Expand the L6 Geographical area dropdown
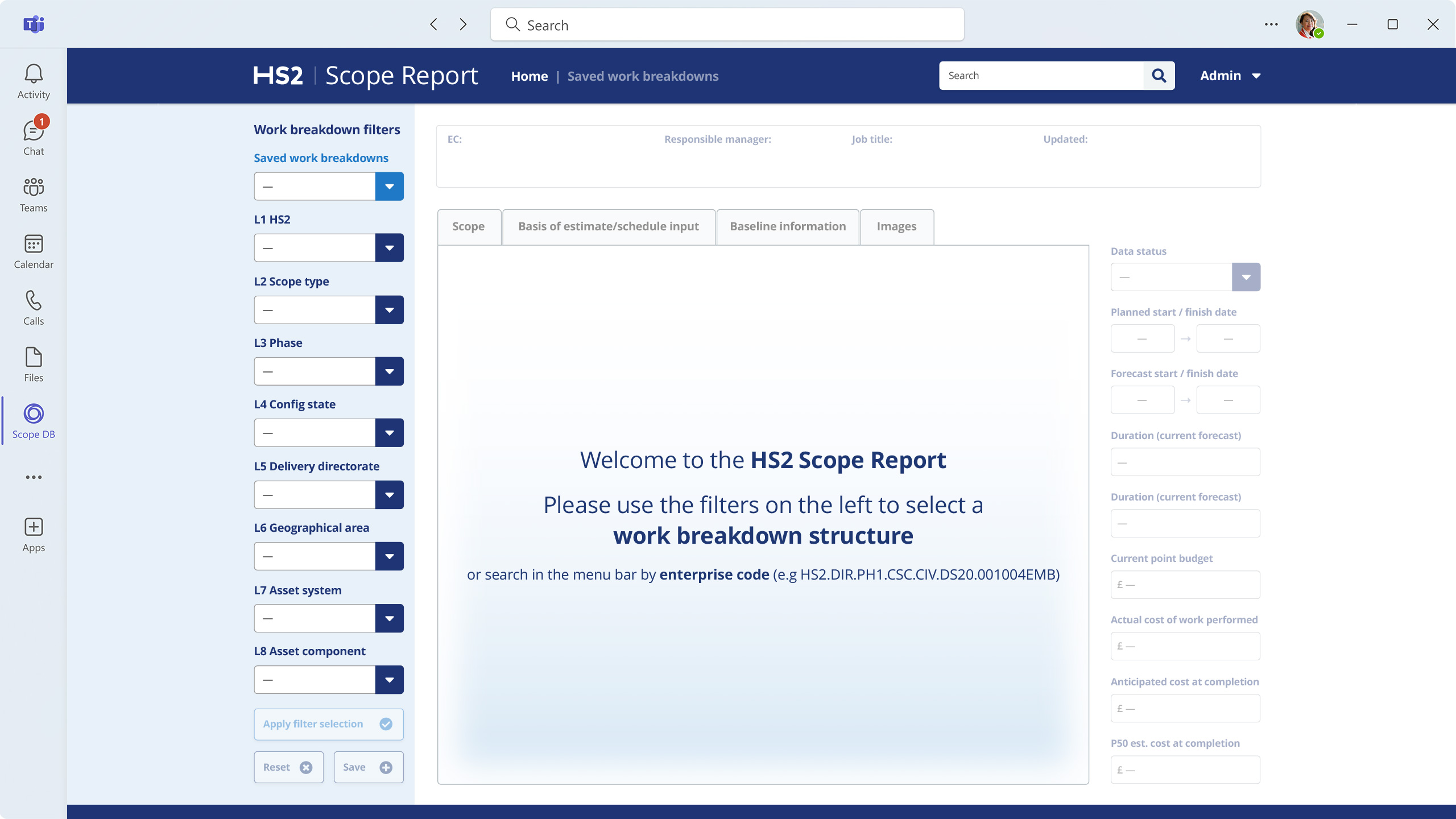Viewport: 1456px width, 819px height. click(389, 556)
